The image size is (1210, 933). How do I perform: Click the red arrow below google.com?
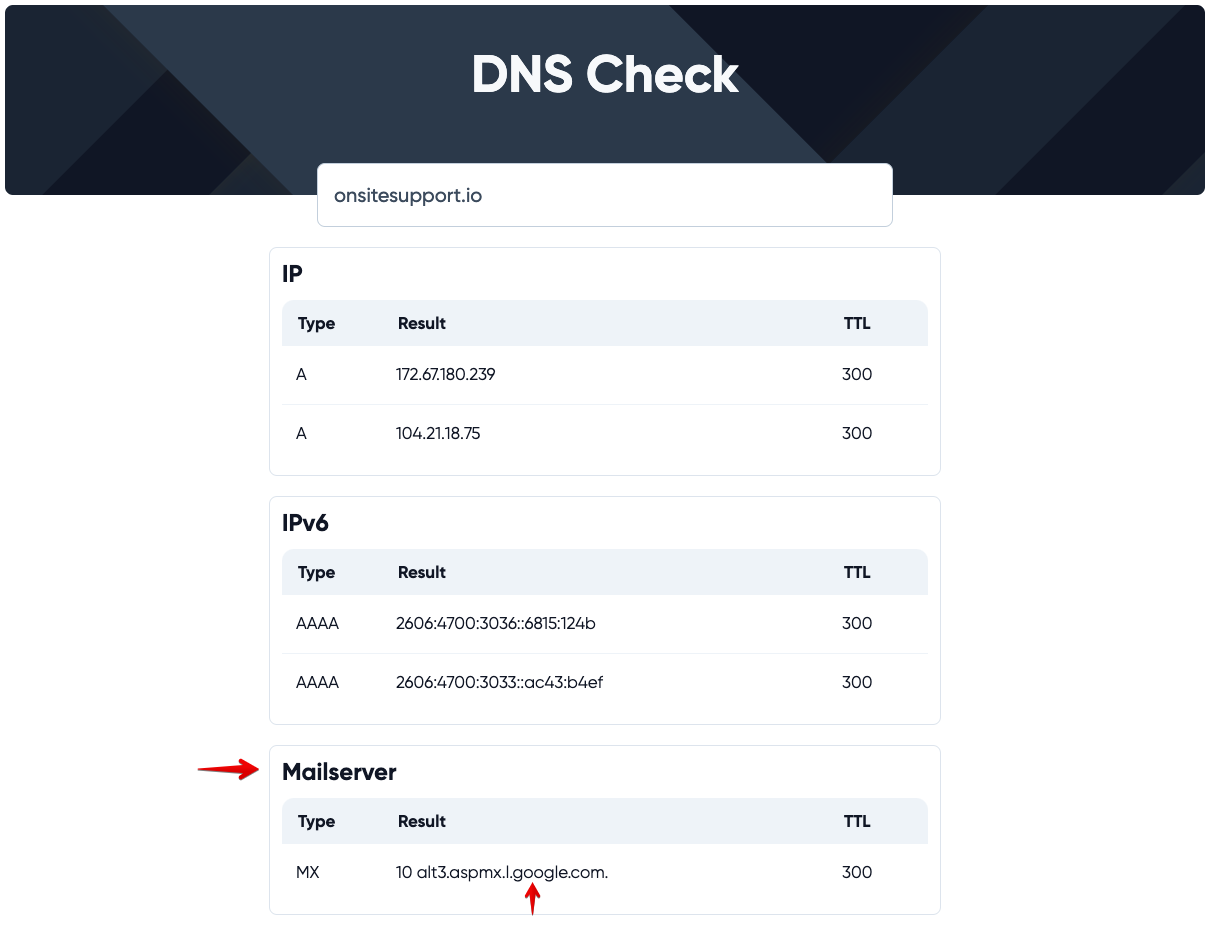pos(533,899)
